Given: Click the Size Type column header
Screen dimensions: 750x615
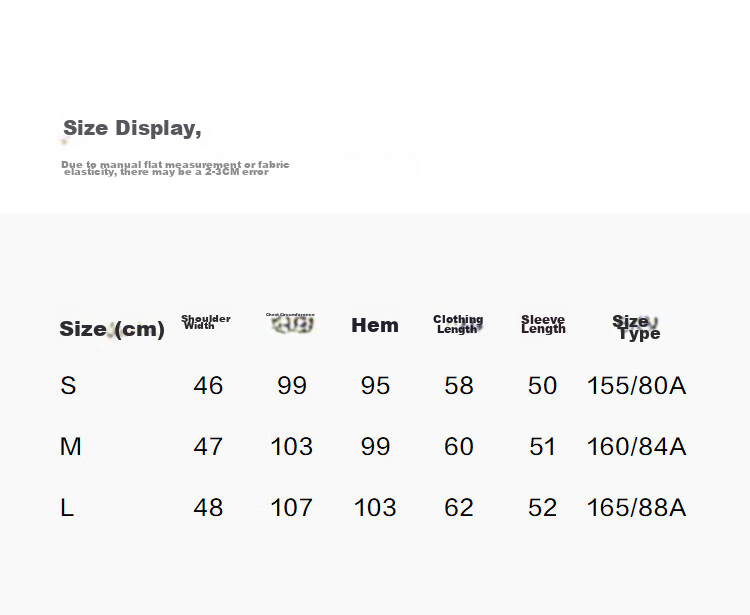Looking at the screenshot, I should pyautogui.click(x=636, y=327).
